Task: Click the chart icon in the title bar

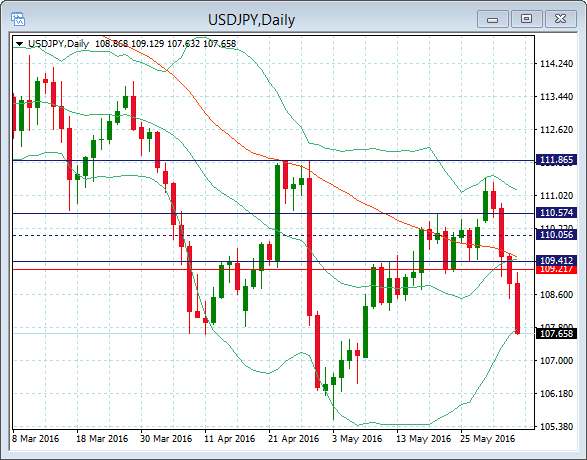Action: 18,19
